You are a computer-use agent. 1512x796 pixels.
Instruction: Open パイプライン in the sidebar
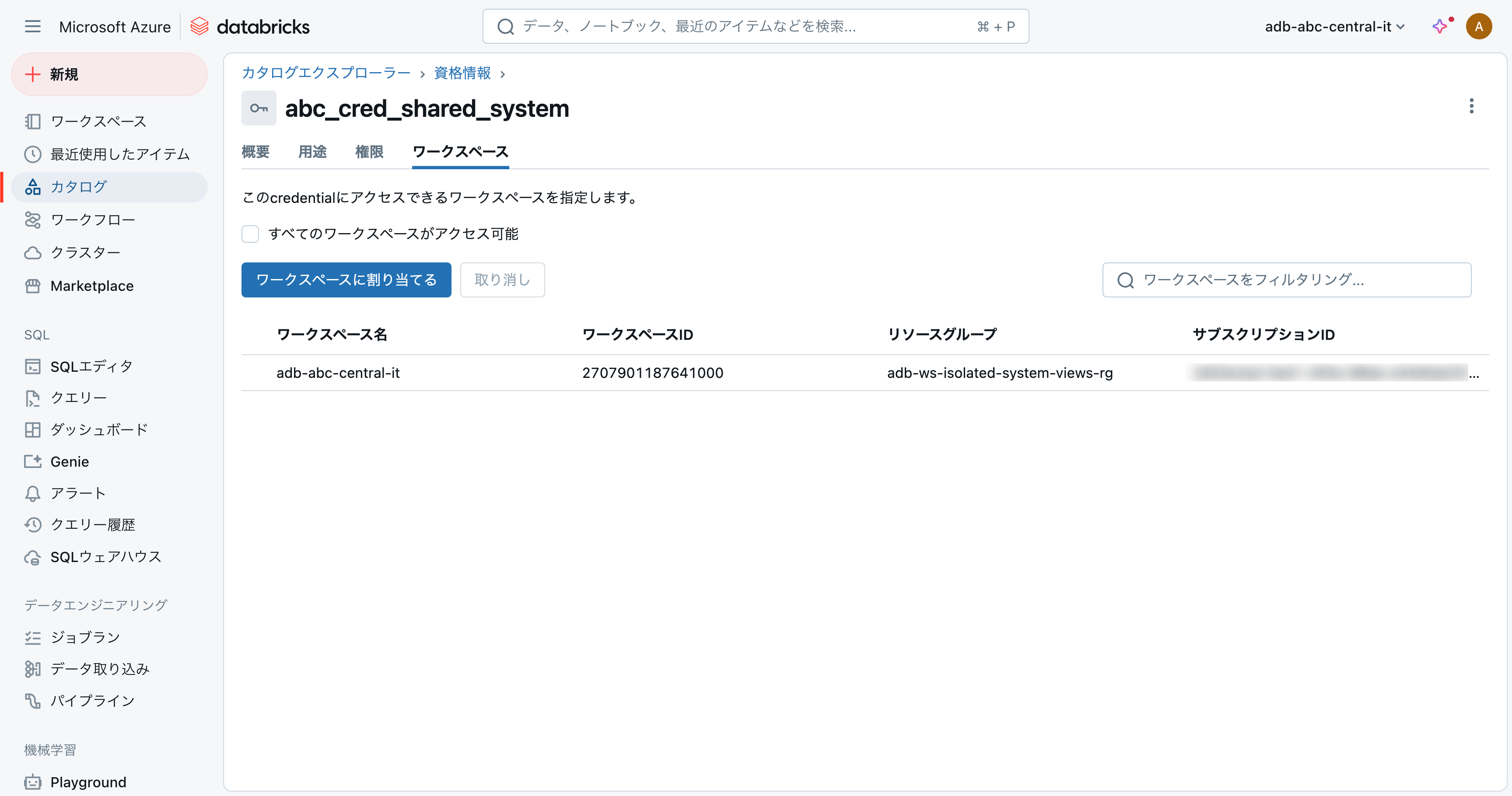pos(92,700)
